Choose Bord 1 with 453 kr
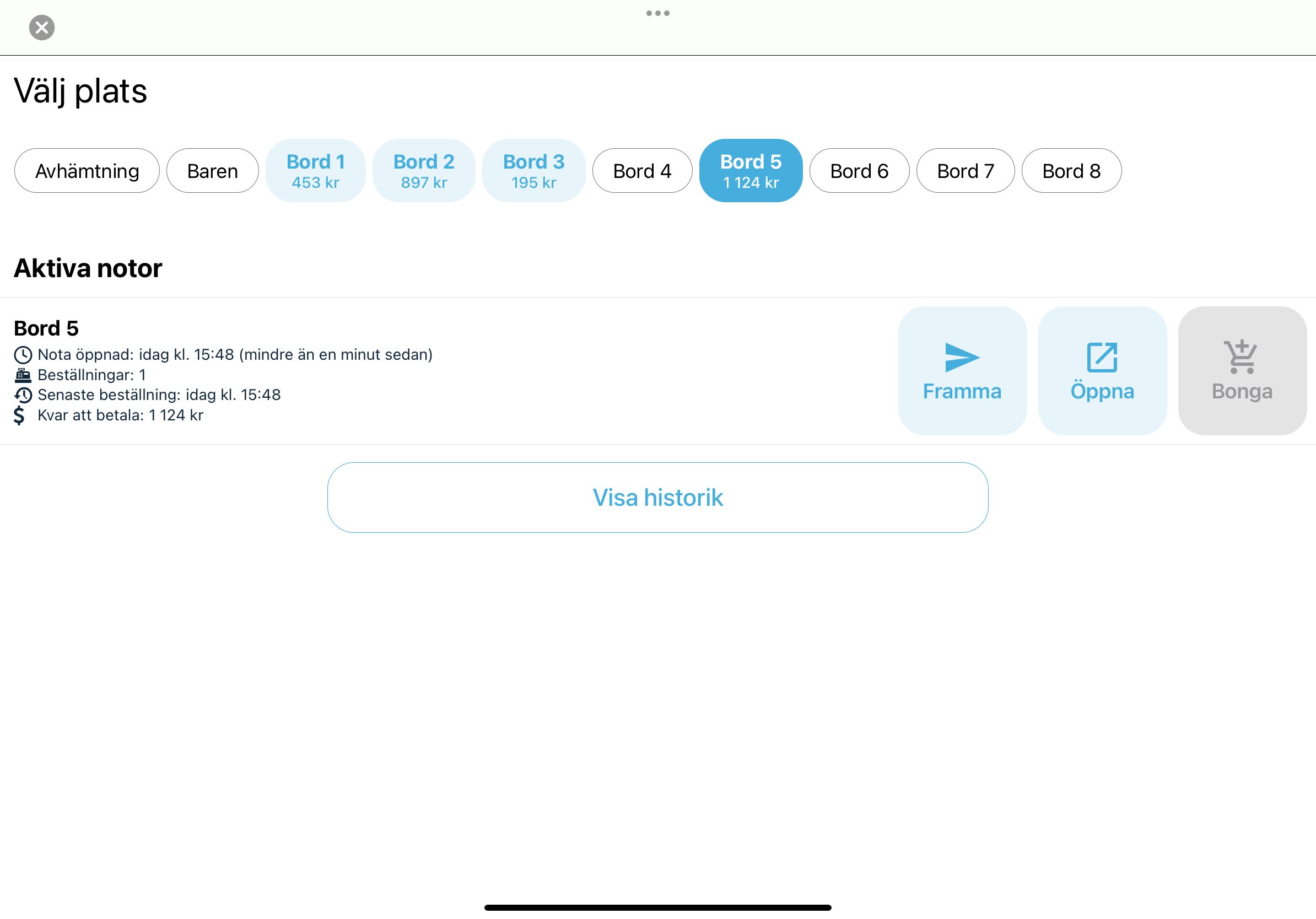 (x=316, y=171)
